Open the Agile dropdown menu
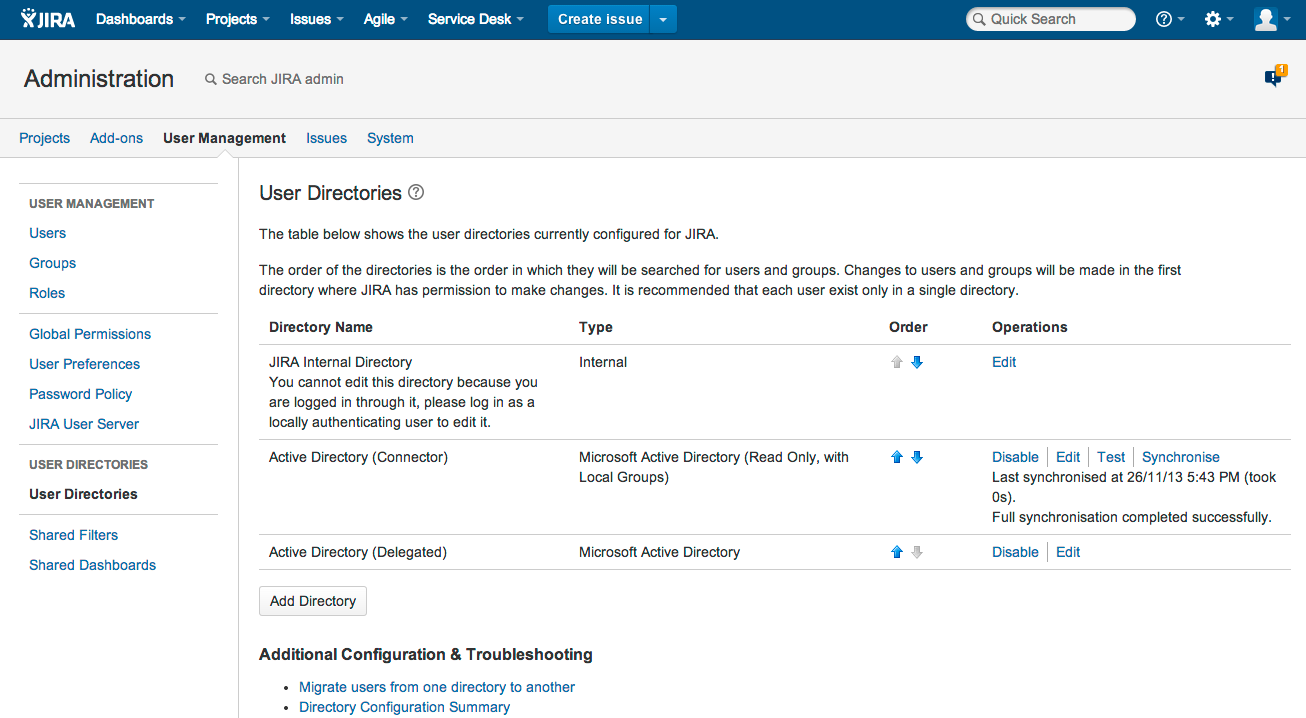The image size is (1306, 718). click(386, 19)
